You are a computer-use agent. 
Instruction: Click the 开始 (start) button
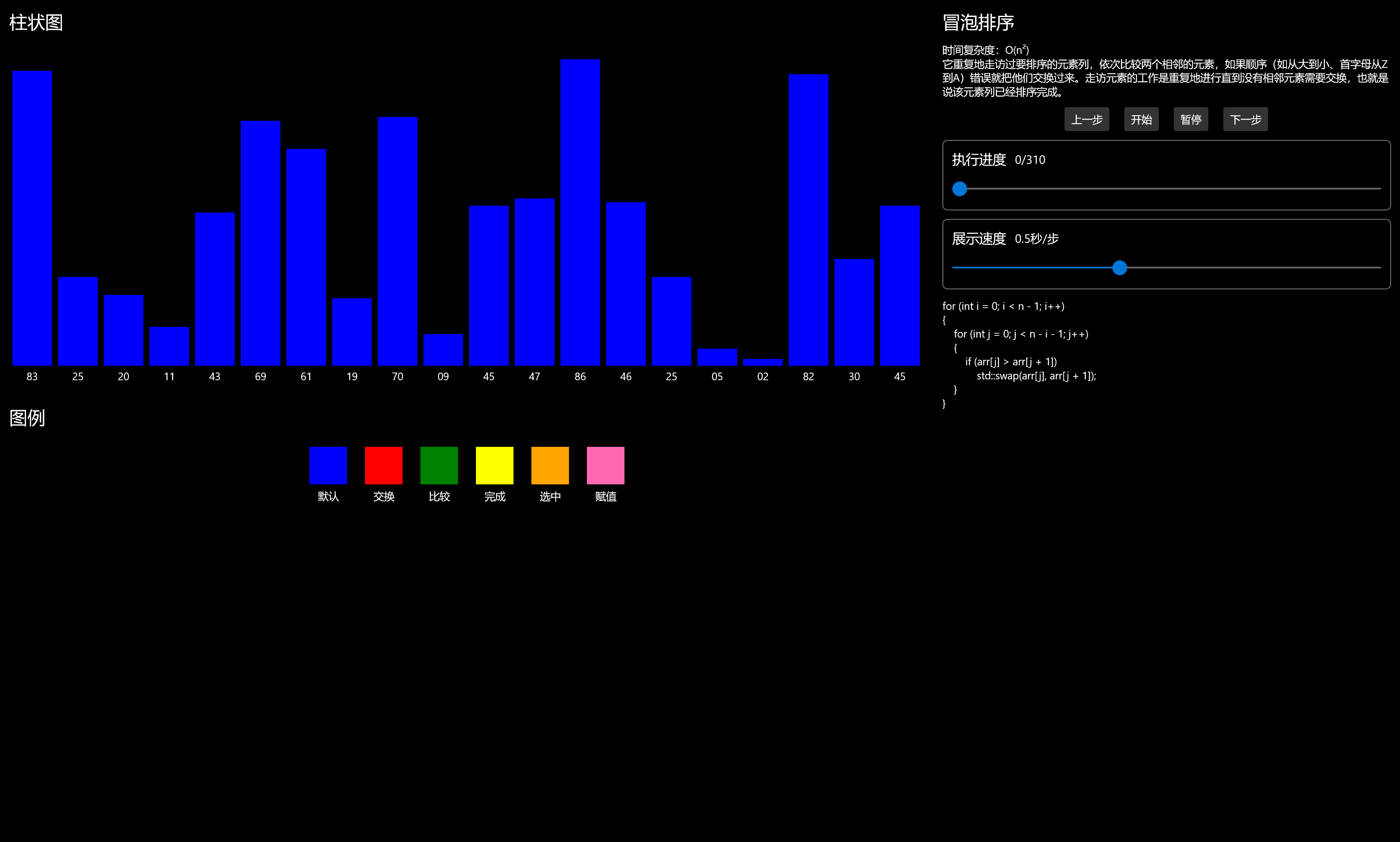coord(1140,119)
